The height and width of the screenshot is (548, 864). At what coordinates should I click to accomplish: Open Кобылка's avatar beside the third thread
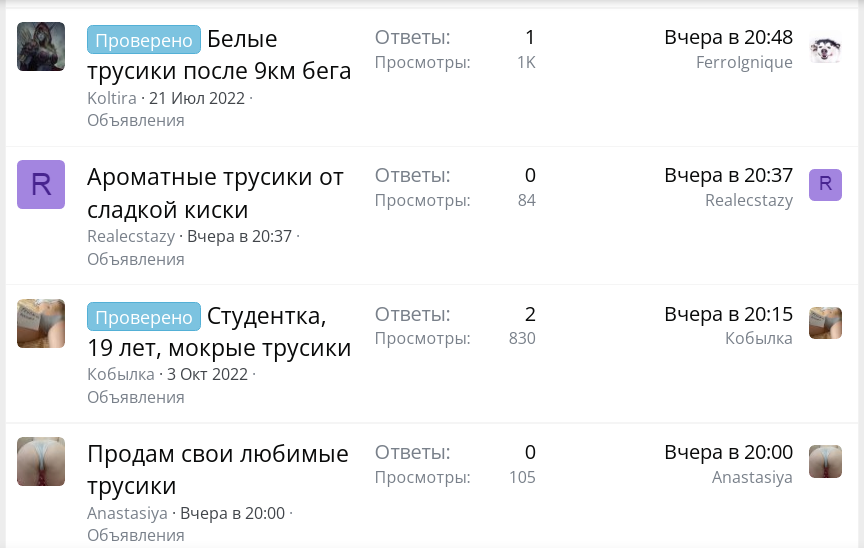click(x=41, y=323)
